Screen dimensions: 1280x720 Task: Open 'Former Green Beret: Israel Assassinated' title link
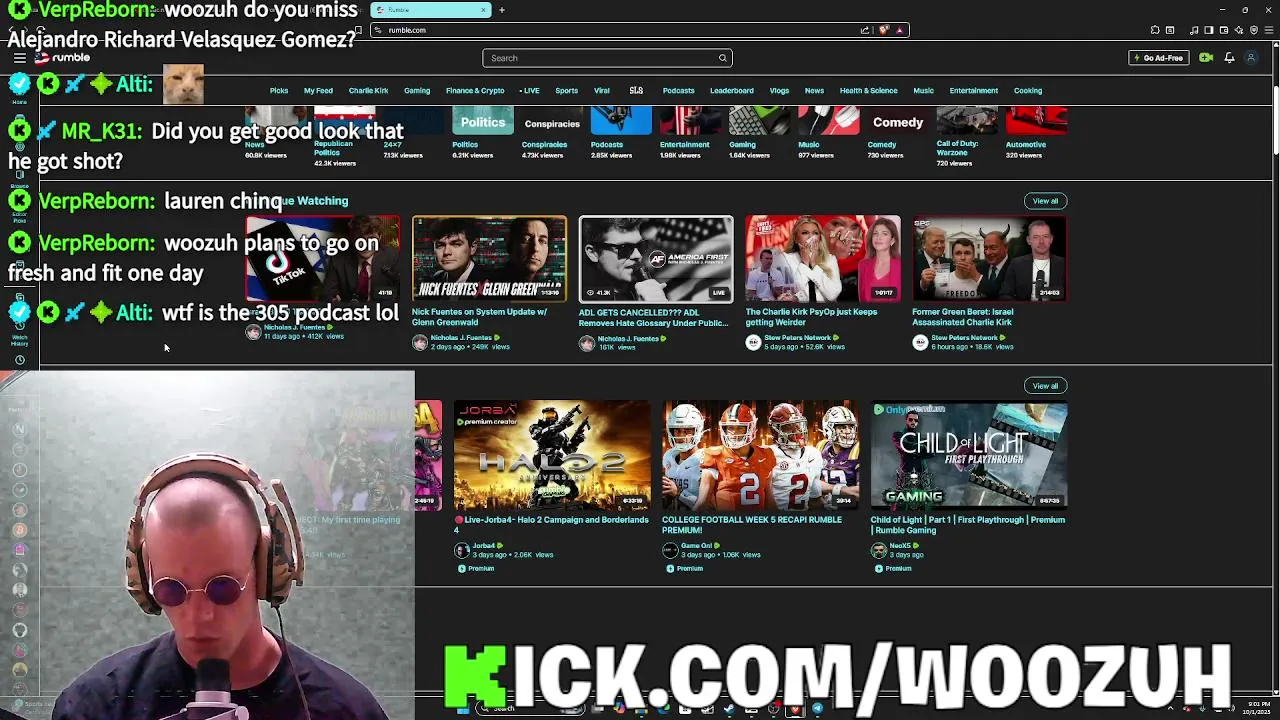pyautogui.click(x=962, y=317)
